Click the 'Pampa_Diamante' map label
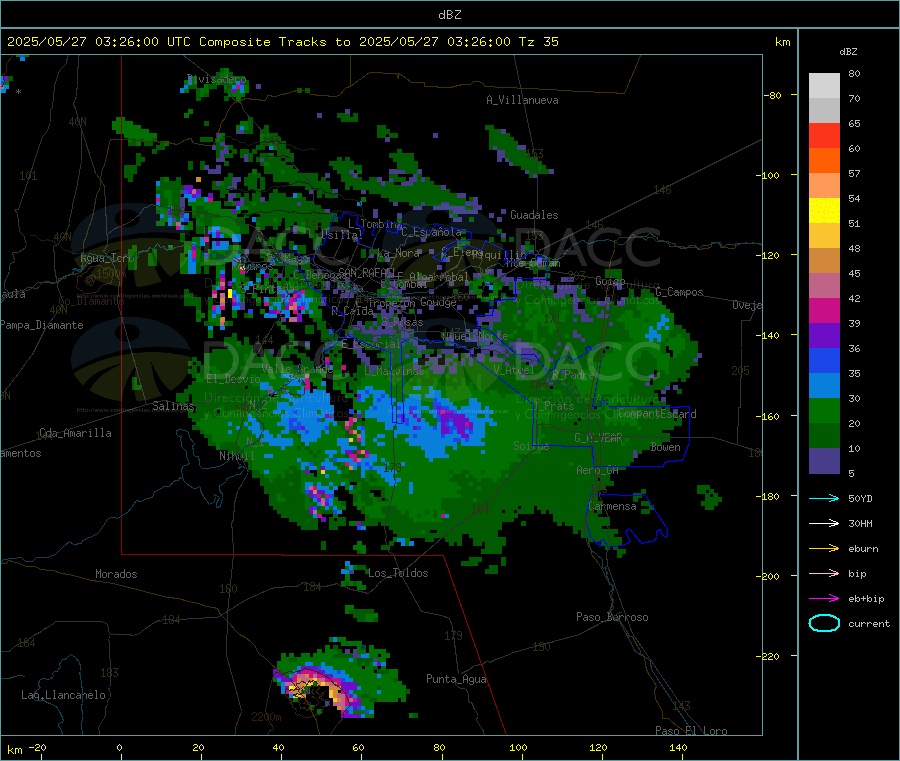This screenshot has height=761, width=900. click(41, 325)
